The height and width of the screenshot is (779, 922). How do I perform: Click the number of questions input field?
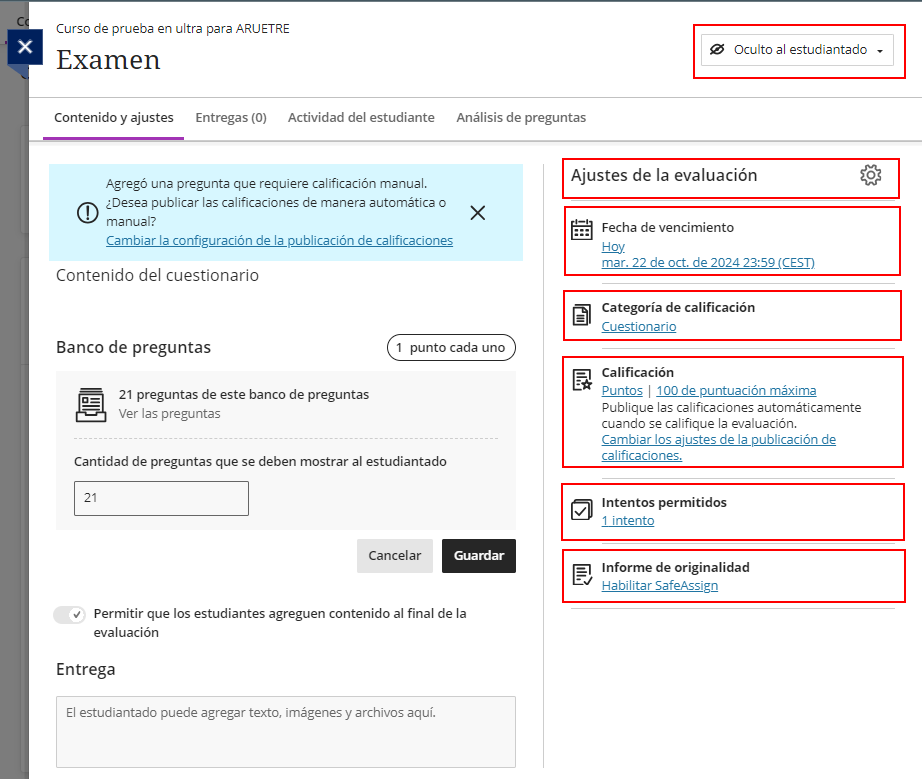[161, 498]
